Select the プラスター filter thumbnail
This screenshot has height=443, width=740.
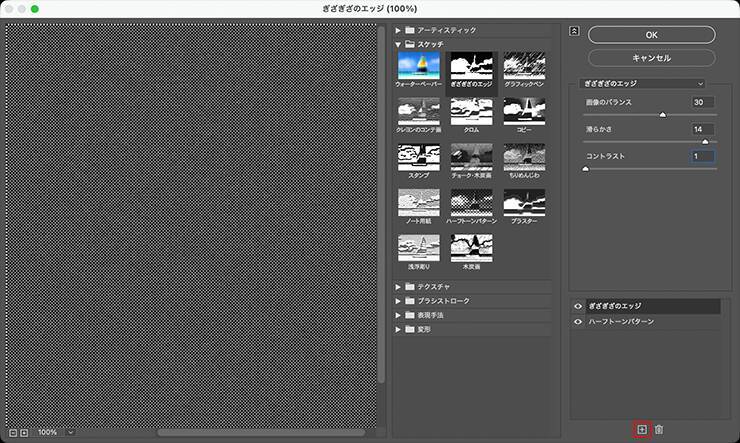[524, 202]
